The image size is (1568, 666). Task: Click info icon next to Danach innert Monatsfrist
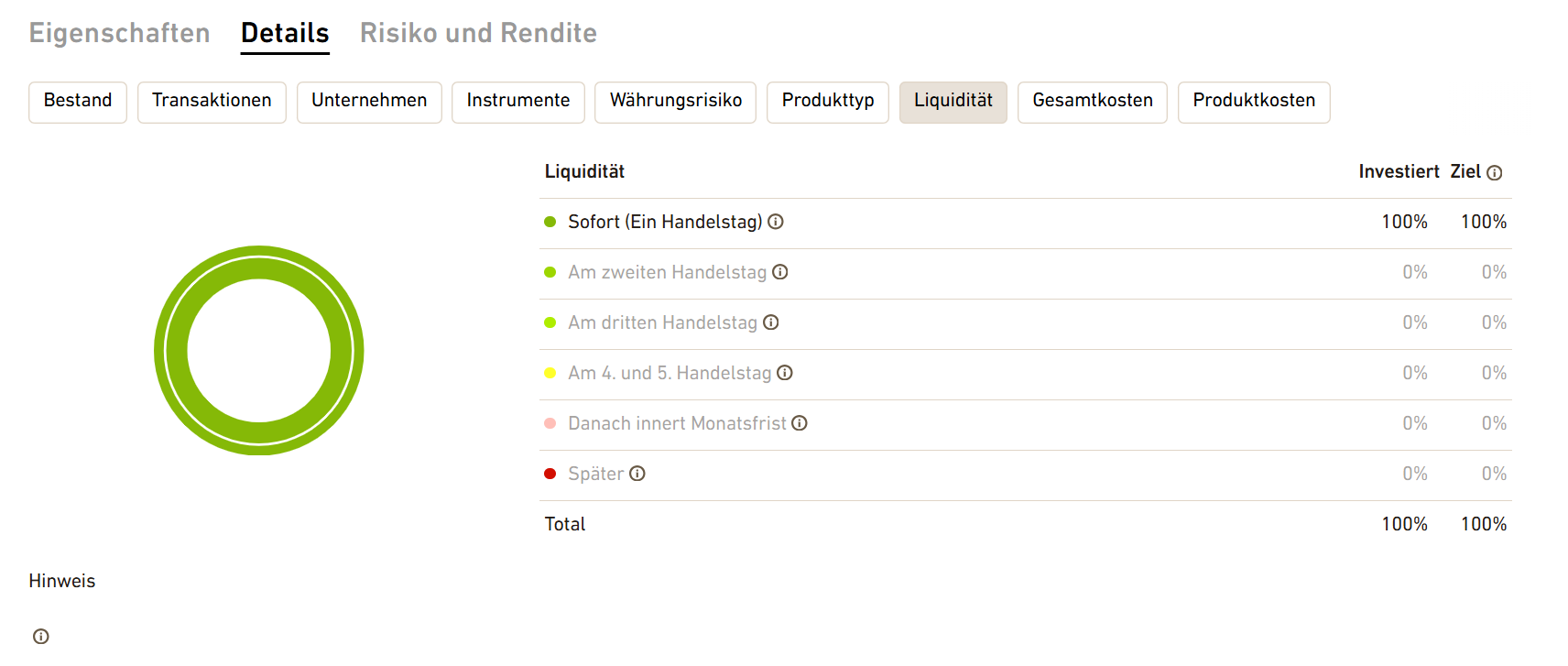(800, 423)
